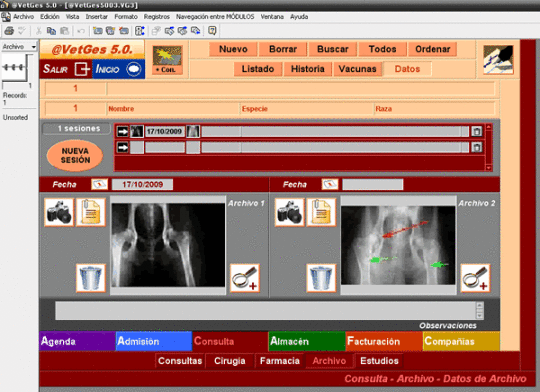
Task: Open the first X-ray thumbnail in session row
Action: (137, 131)
